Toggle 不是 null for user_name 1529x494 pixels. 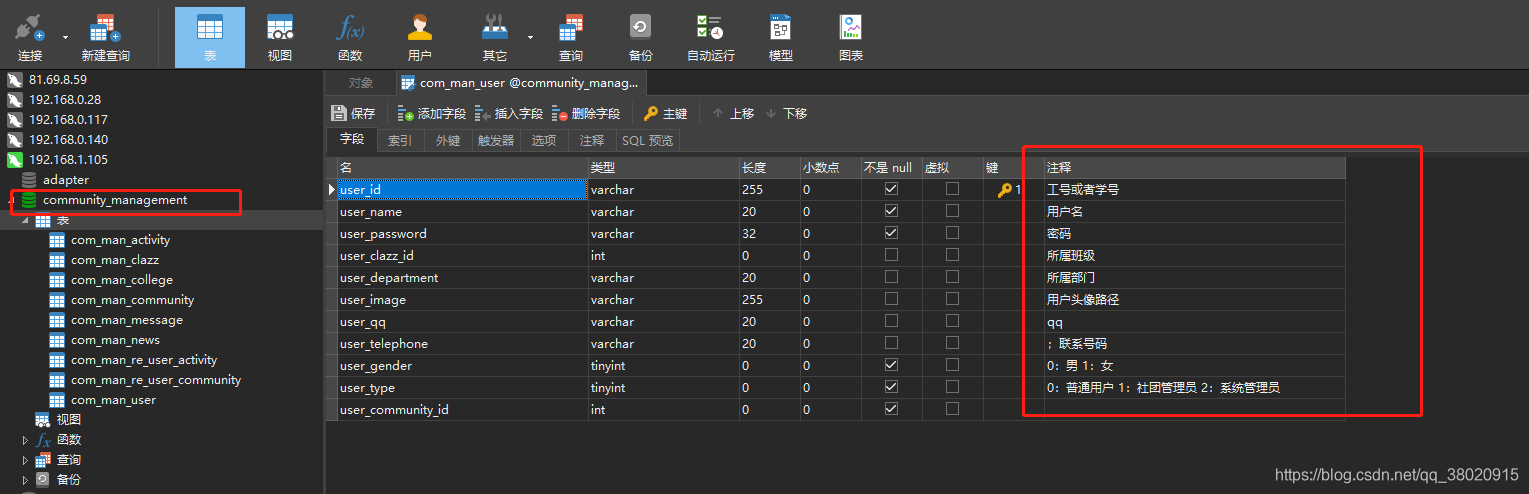[891, 211]
